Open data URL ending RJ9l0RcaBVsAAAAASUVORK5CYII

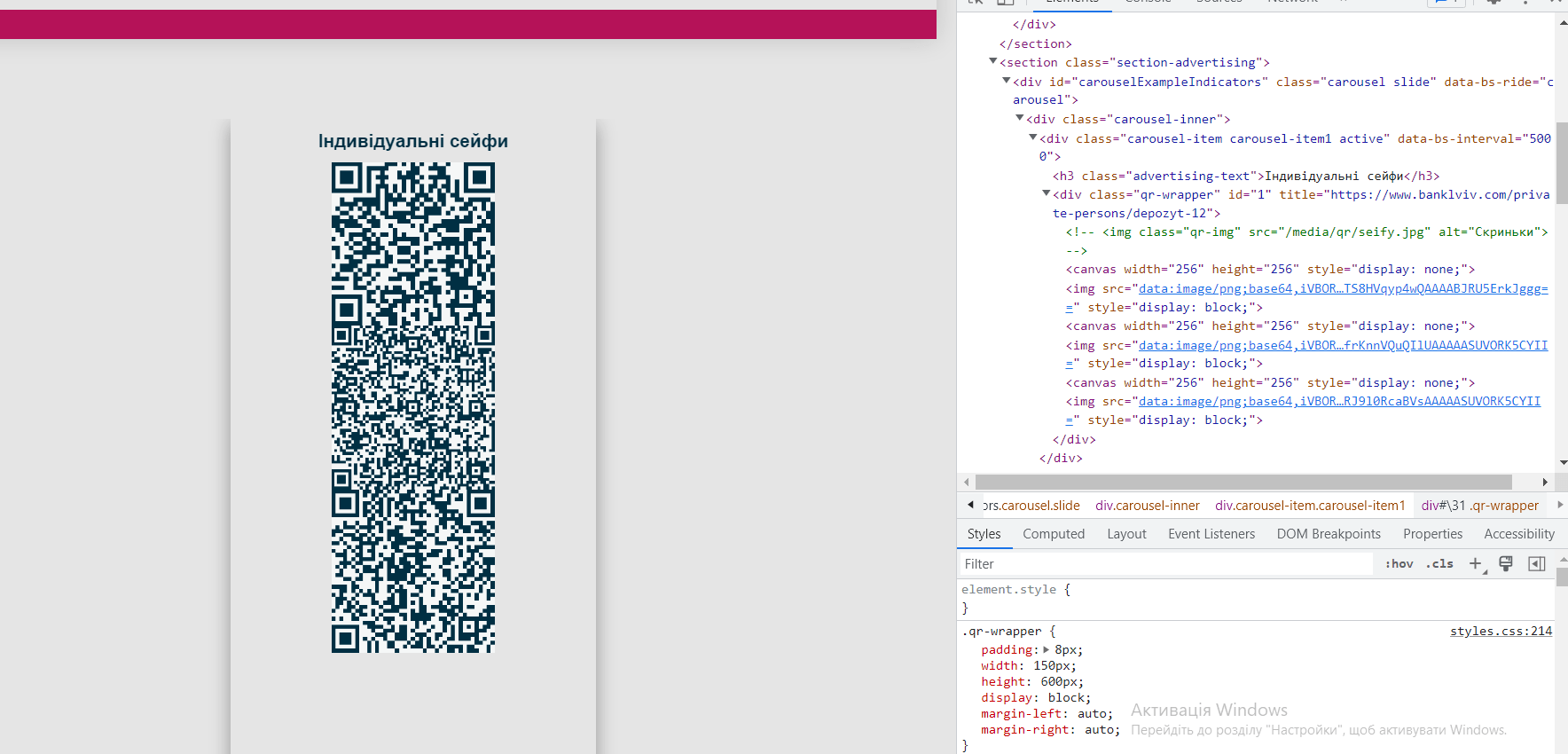tap(1339, 402)
